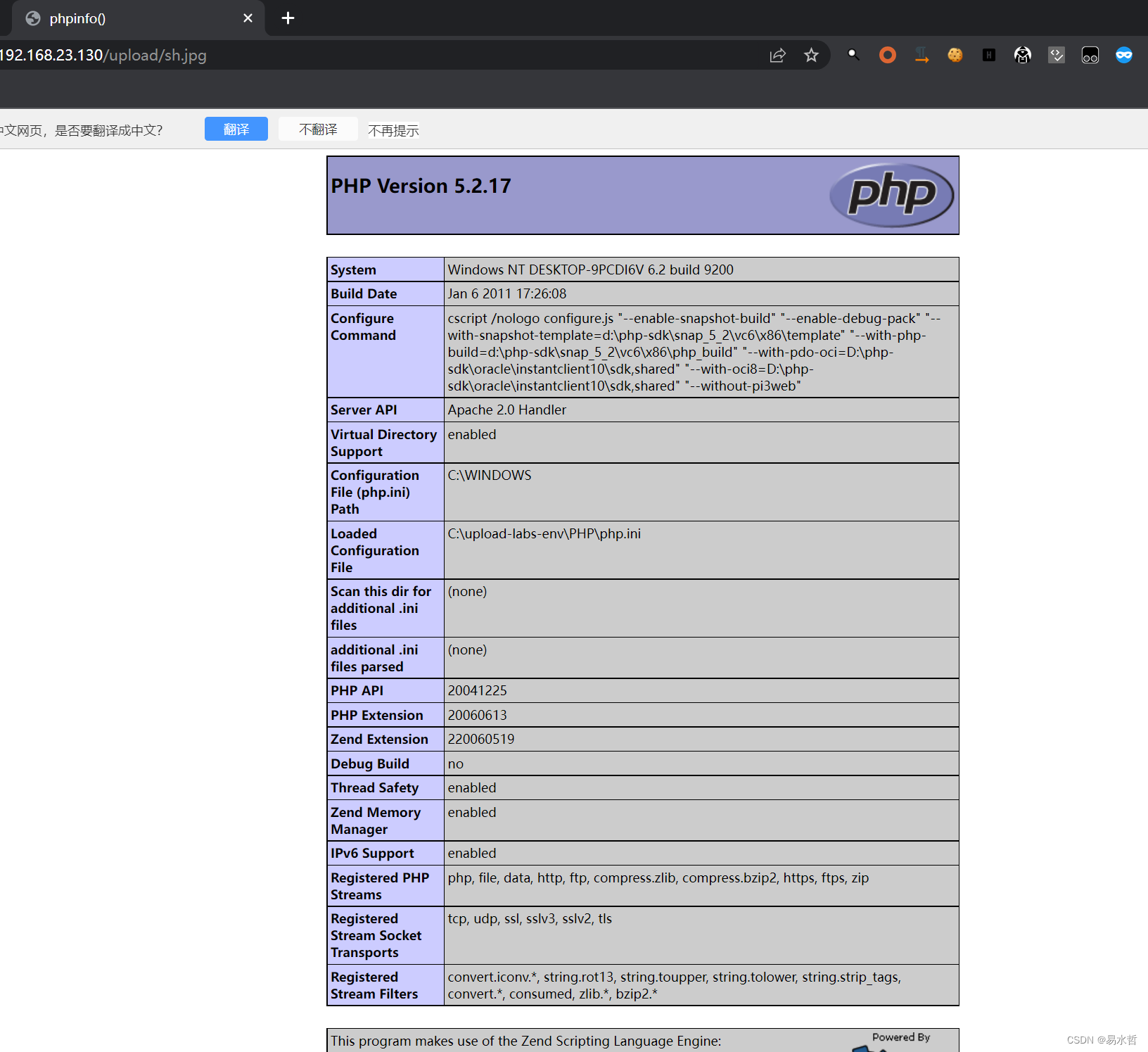
Task: Open the Tampermonkey-style avatar extension icon
Action: [1023, 55]
